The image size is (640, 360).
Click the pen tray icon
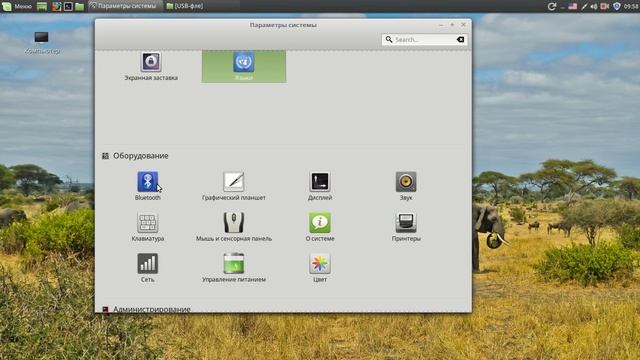click(584, 6)
